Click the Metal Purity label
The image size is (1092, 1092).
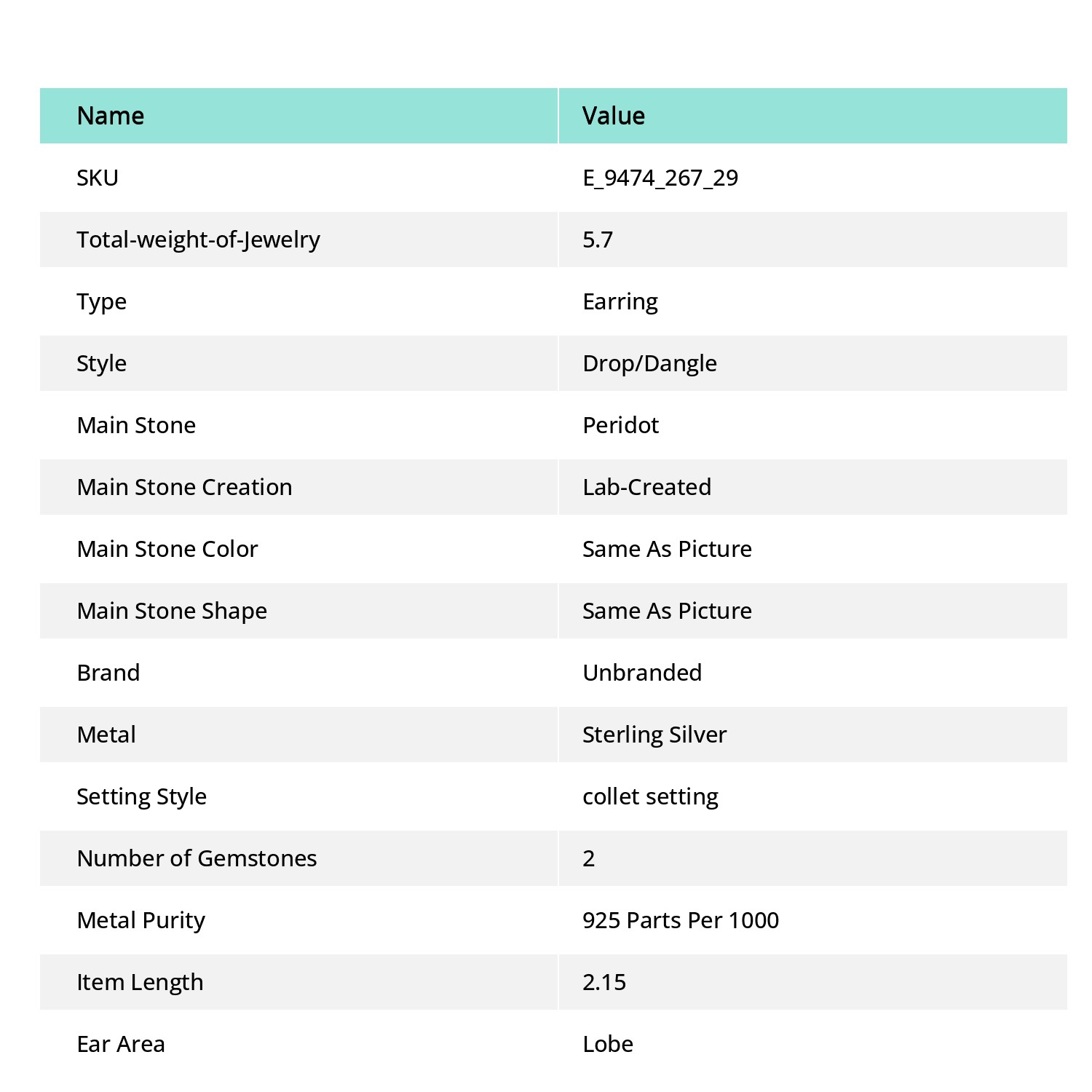(141, 920)
